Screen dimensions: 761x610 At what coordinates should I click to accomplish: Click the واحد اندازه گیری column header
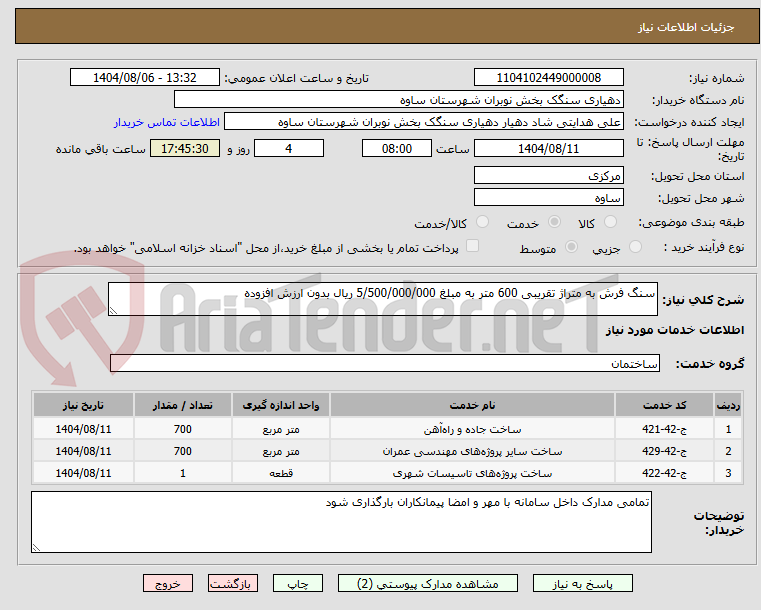(x=281, y=405)
